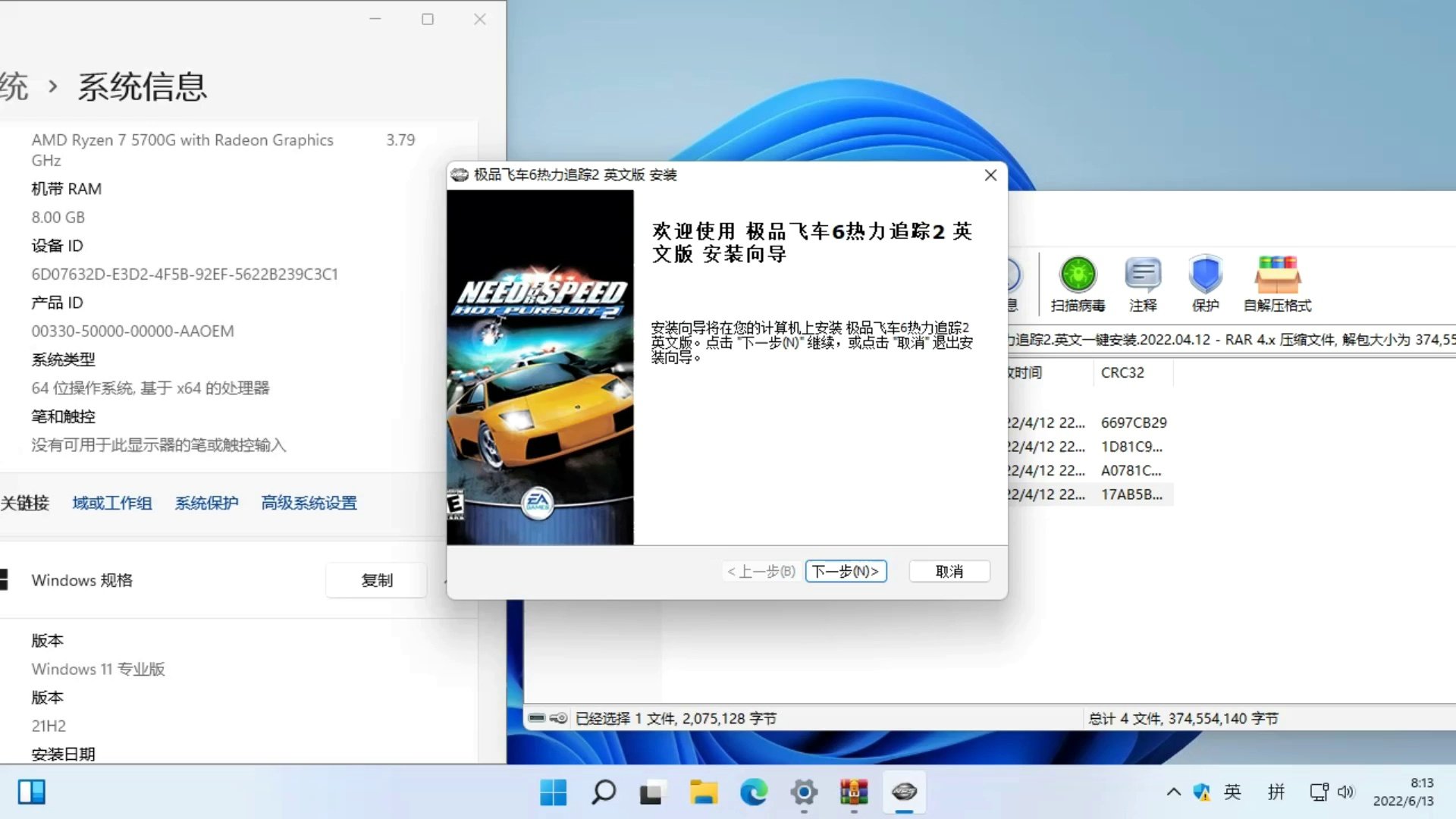This screenshot has width=1456, height=819.
Task: Open the 注释 (comment) tool in WinRAR
Action: pos(1142,282)
